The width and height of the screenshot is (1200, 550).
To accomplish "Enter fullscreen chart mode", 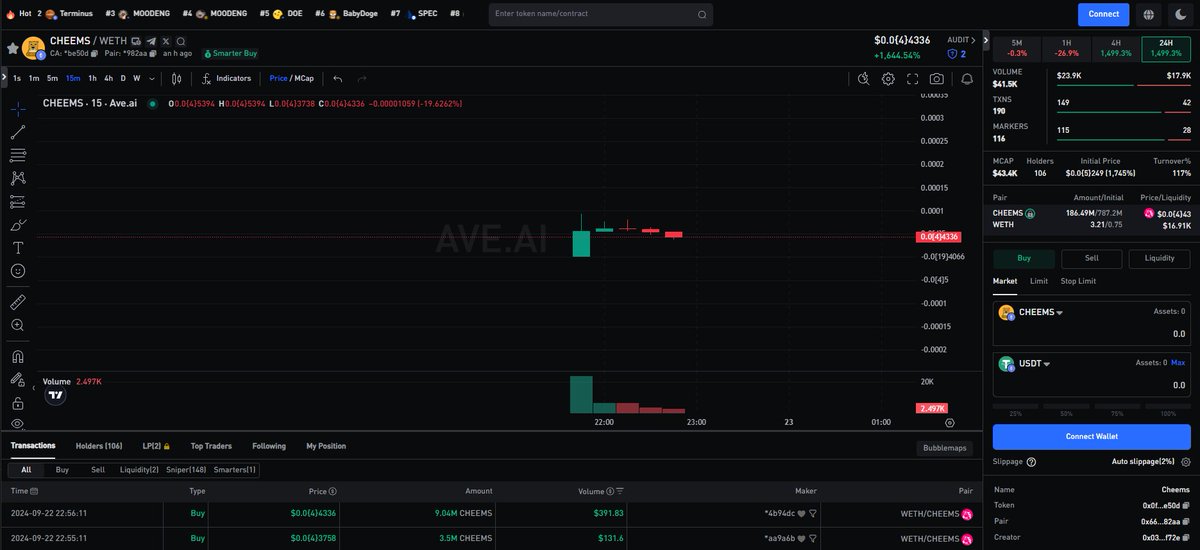I will pos(912,78).
